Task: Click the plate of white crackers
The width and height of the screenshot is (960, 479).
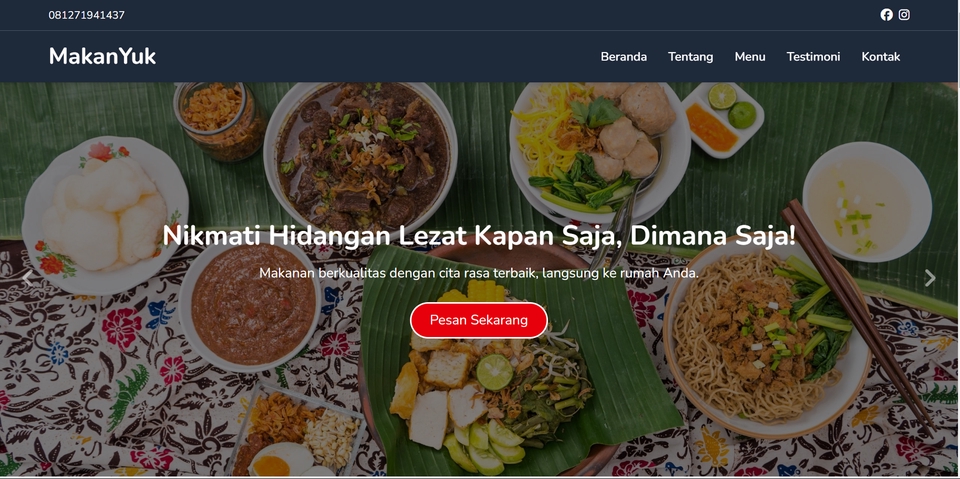Action: [x=105, y=214]
